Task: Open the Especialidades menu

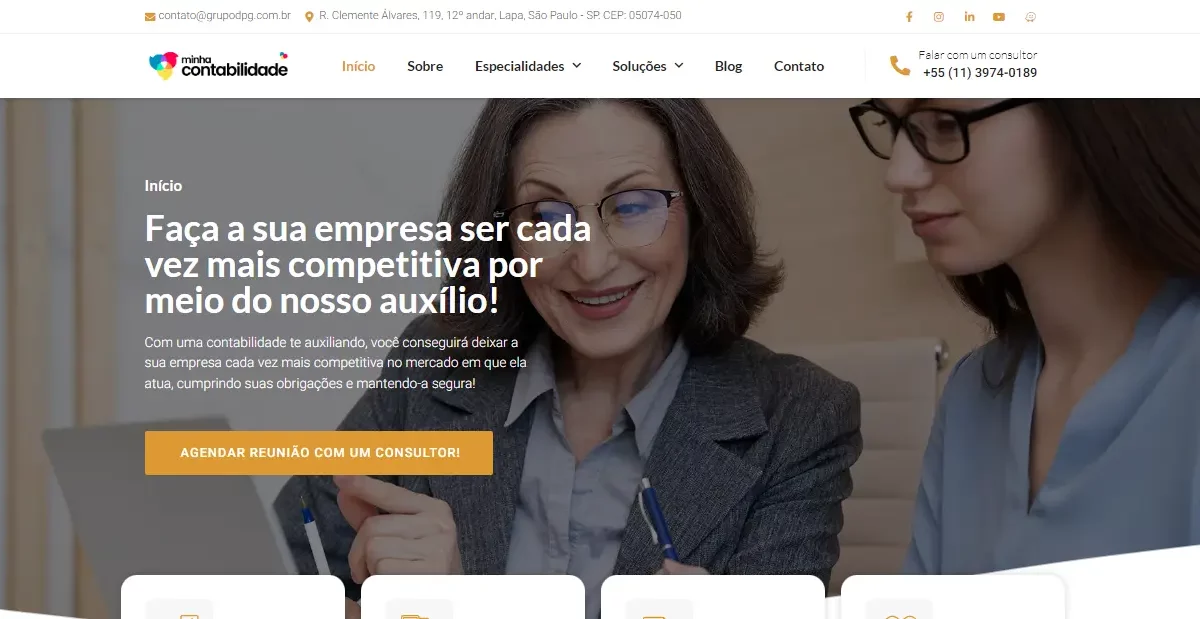Action: (519, 66)
